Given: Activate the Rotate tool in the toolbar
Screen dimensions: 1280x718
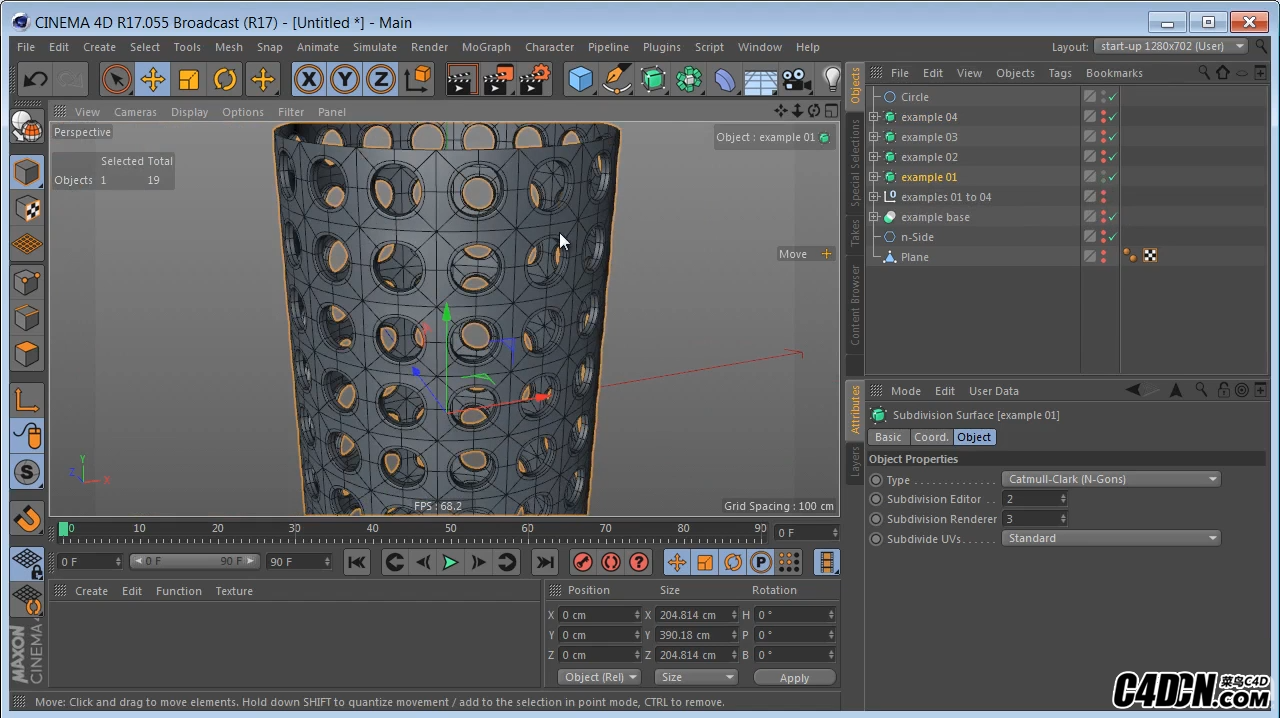Looking at the screenshot, I should click(225, 79).
